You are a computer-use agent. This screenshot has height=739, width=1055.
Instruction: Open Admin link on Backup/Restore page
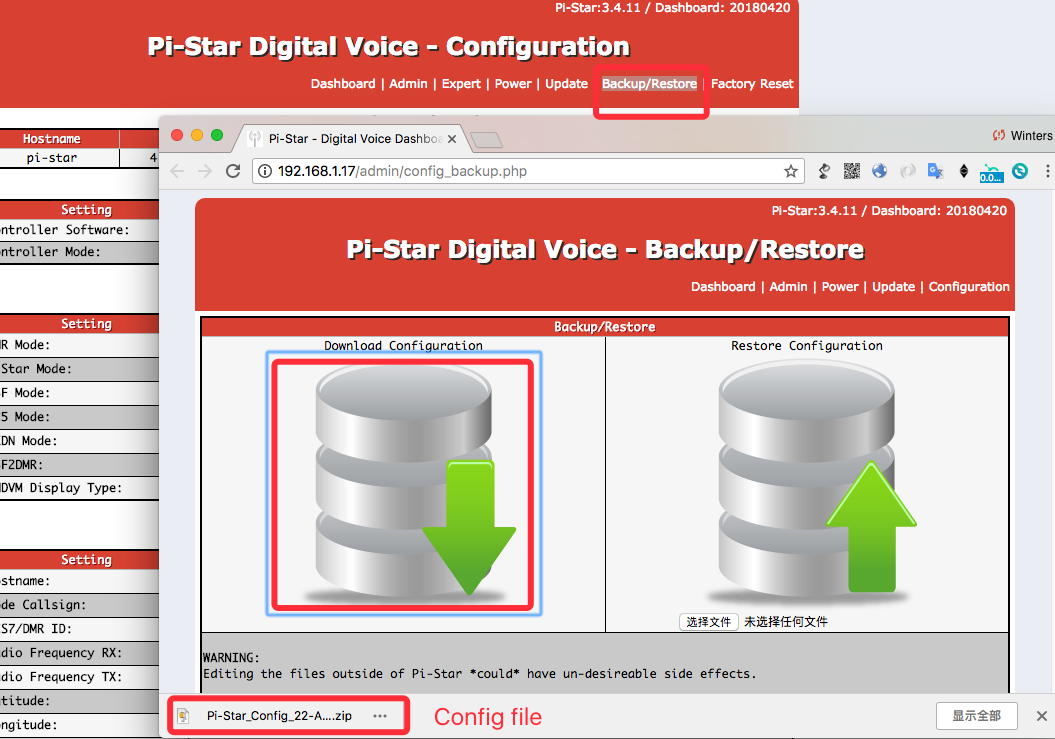[x=788, y=287]
